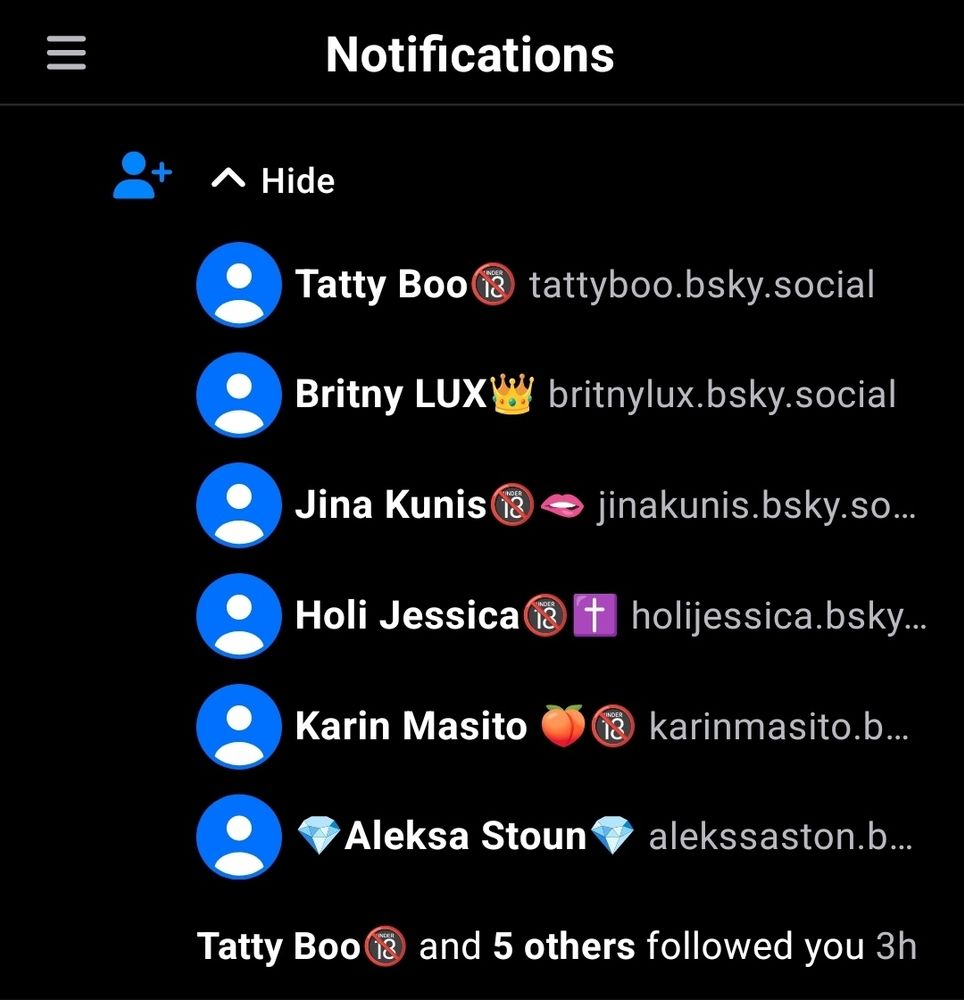Click '5 others' in the follow summary
Screen dimensions: 964x1000
click(x=564, y=946)
